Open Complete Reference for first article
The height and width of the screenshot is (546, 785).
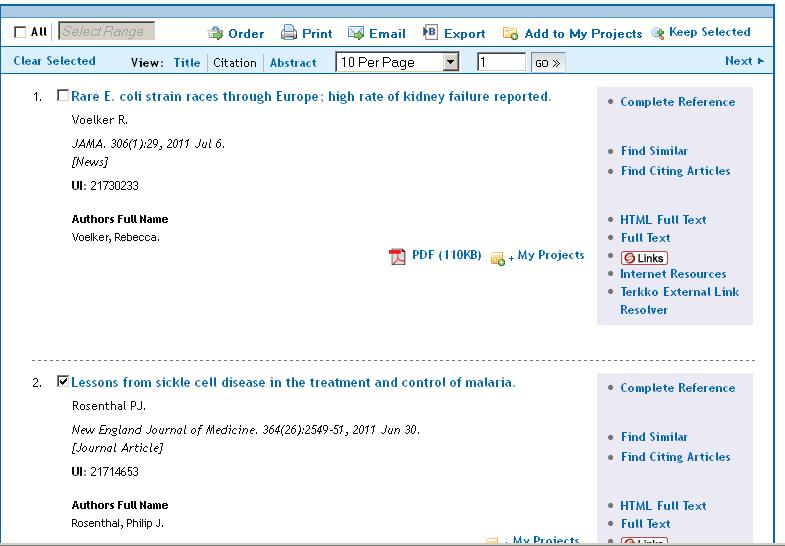(677, 102)
